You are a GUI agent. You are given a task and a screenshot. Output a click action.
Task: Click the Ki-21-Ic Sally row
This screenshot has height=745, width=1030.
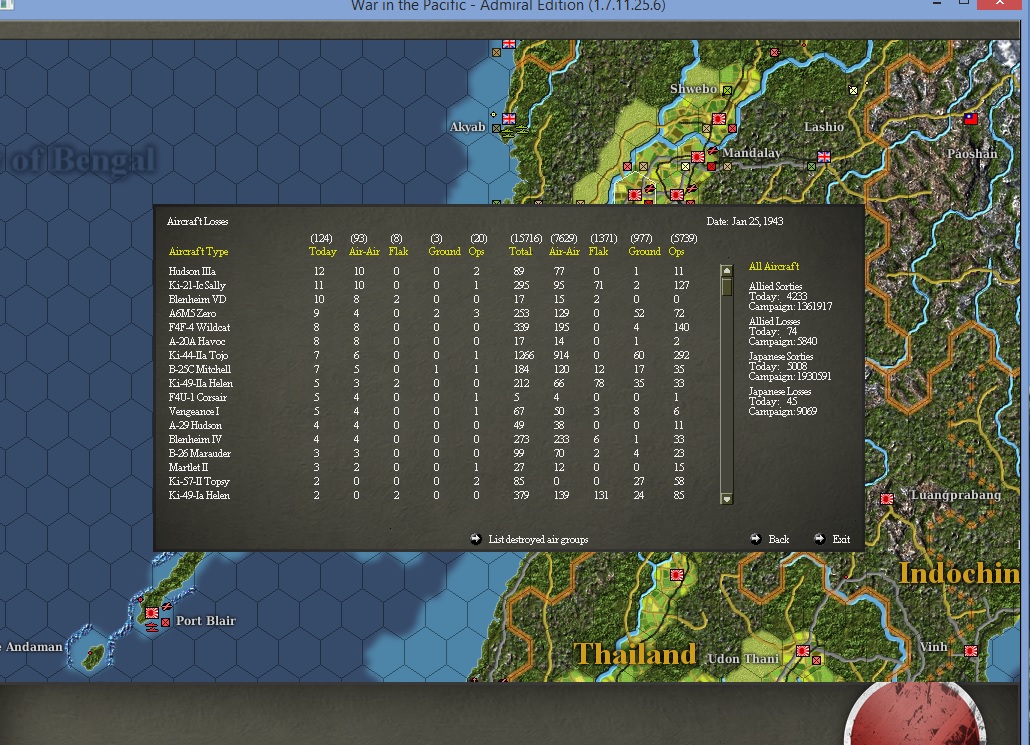point(427,285)
